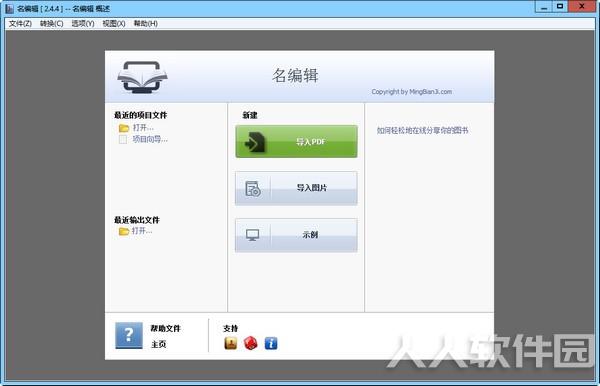
Task: Open the 主页 link
Action: pyautogui.click(x=158, y=344)
